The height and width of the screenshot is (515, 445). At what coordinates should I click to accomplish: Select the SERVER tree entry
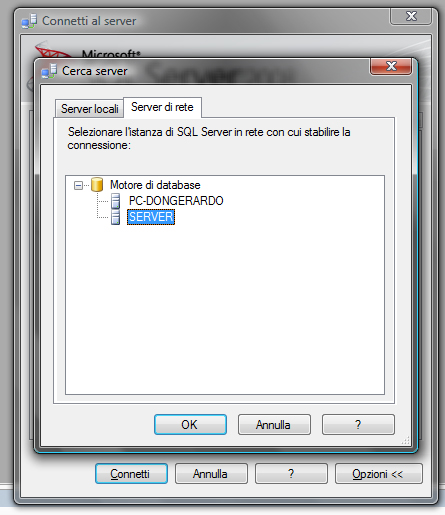[151, 217]
